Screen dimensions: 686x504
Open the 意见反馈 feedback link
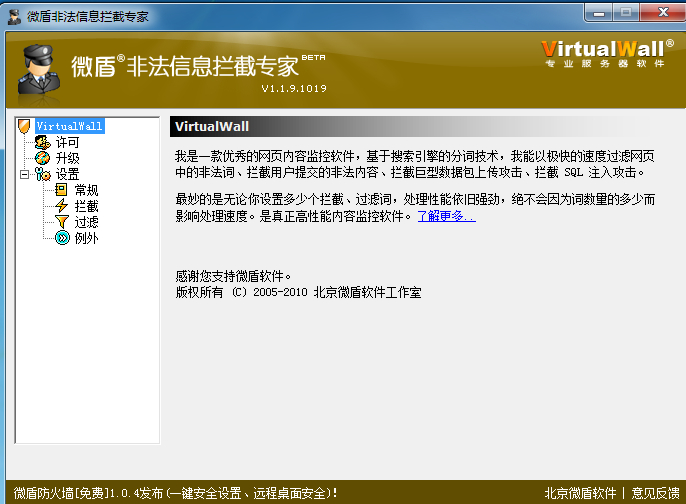tap(656, 493)
